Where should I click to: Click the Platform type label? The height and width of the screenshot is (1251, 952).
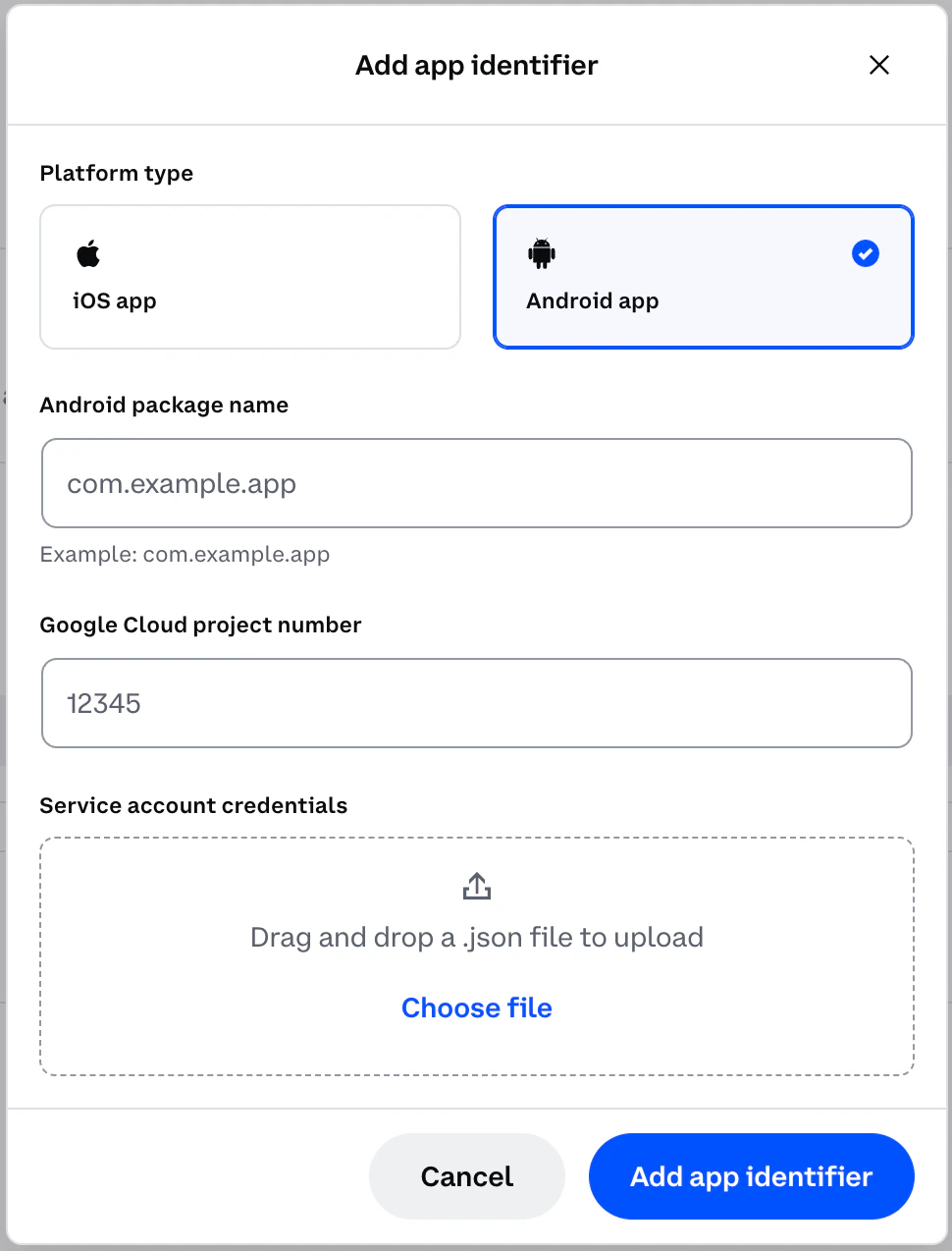116,173
